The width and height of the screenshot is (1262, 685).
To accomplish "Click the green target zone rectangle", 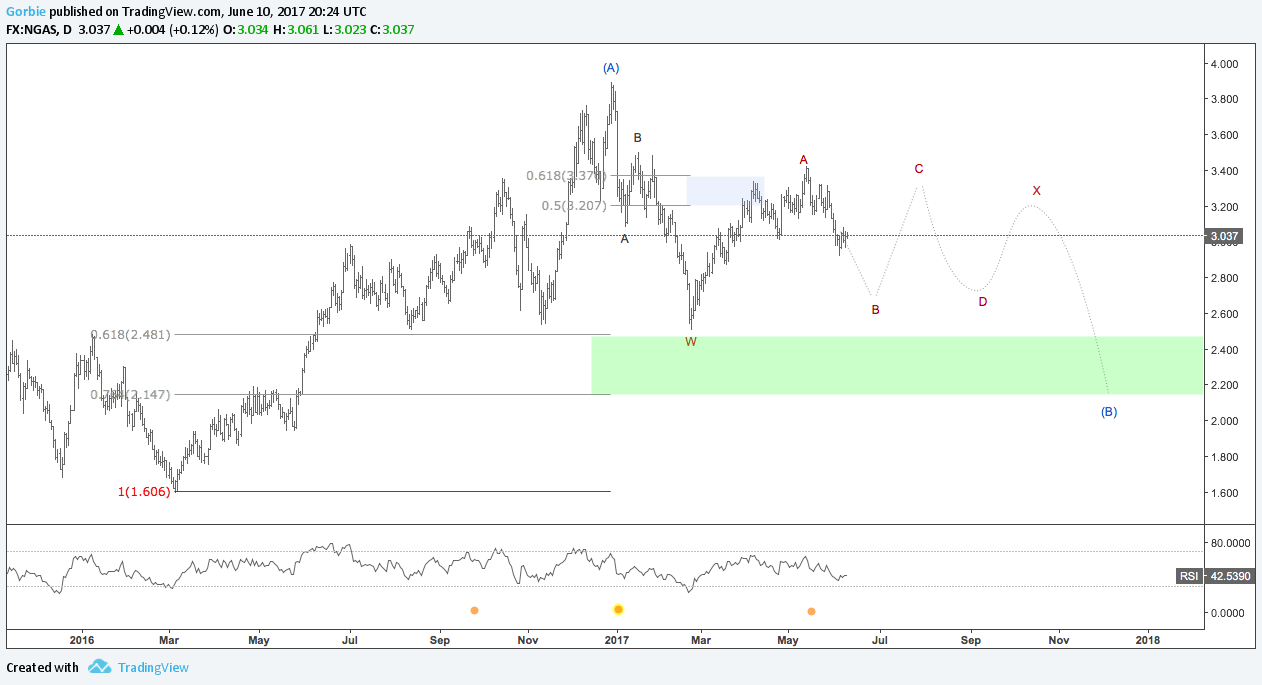I will (897, 365).
